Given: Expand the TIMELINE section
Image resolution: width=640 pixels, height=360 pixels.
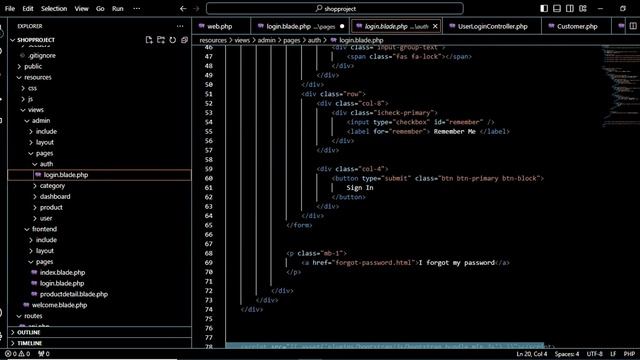Looking at the screenshot, I should (100, 343).
